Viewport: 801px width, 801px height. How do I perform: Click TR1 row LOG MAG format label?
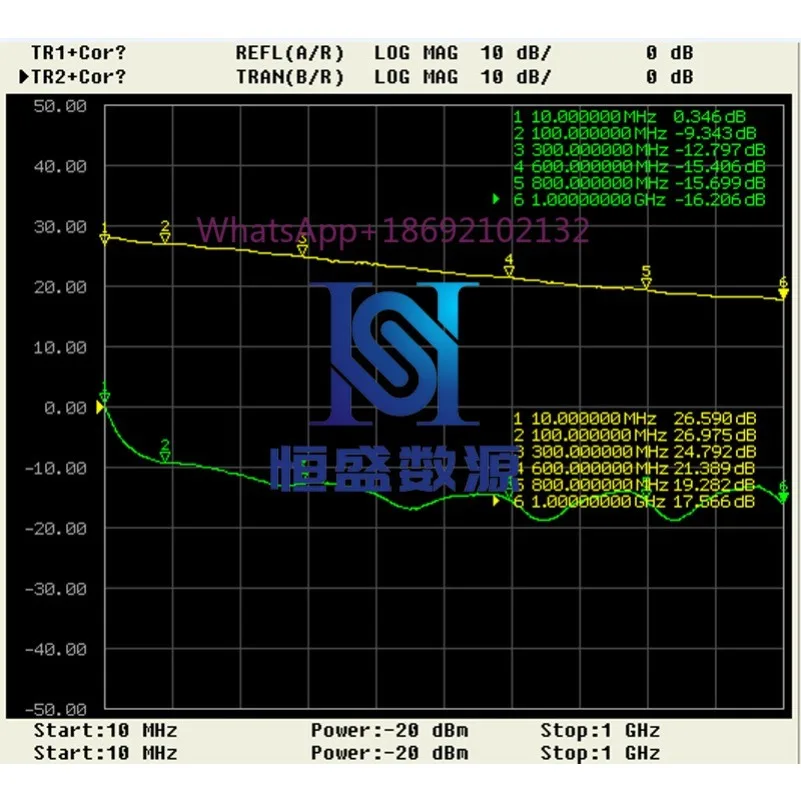click(416, 53)
